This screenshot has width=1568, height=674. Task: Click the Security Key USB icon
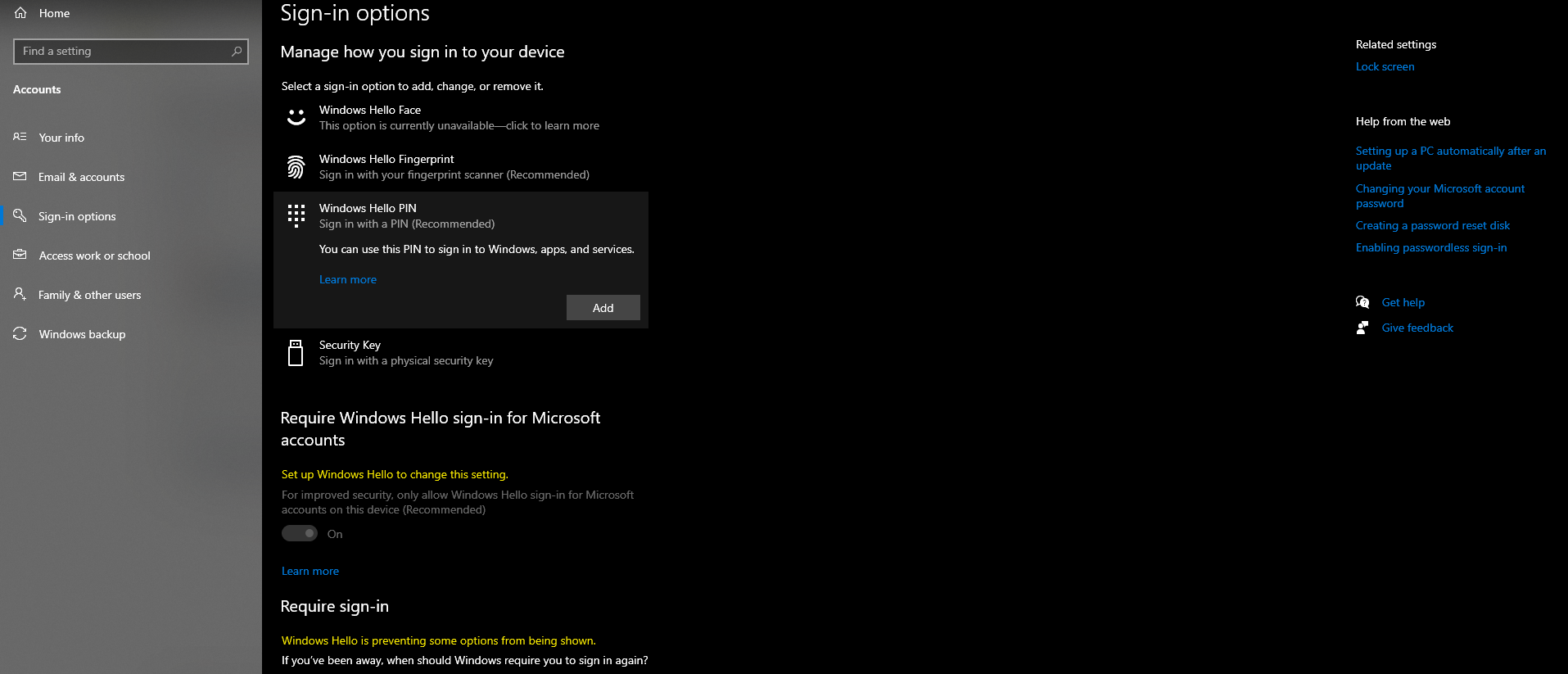click(296, 352)
